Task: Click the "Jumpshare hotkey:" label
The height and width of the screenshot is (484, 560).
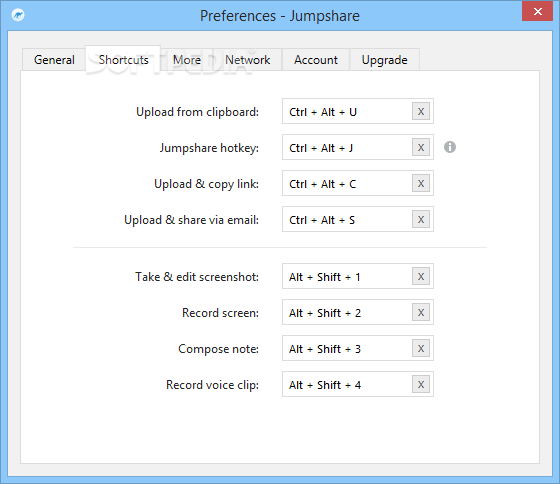Action: (209, 148)
